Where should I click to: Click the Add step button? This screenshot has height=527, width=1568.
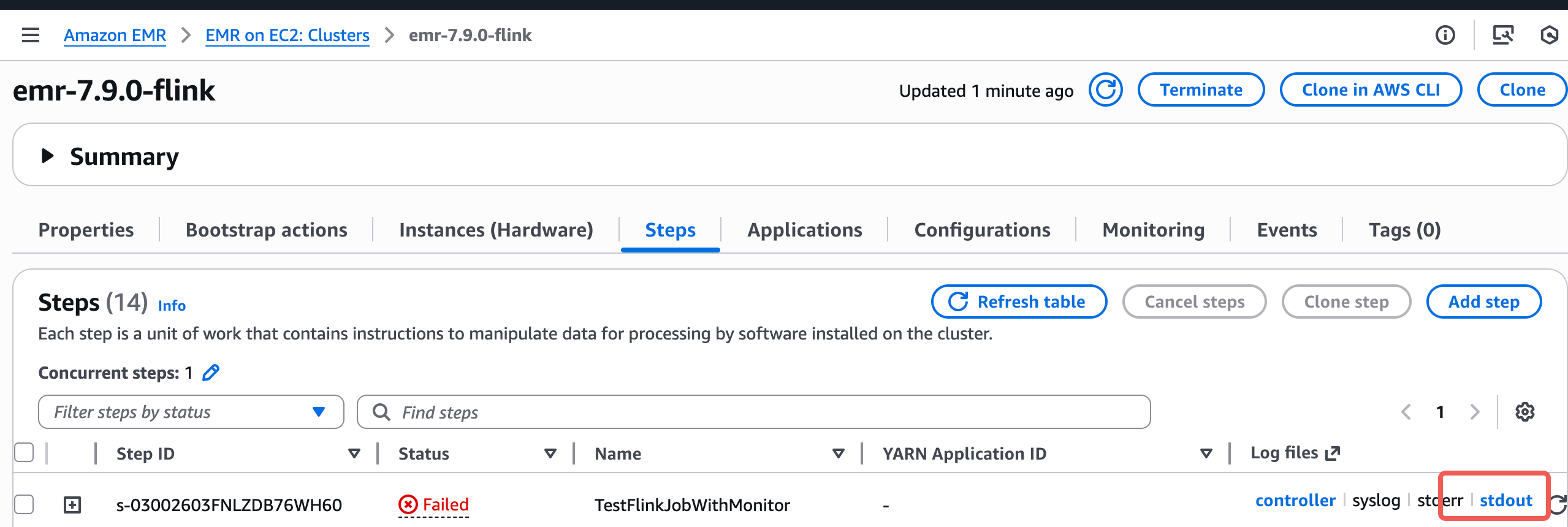(1483, 301)
